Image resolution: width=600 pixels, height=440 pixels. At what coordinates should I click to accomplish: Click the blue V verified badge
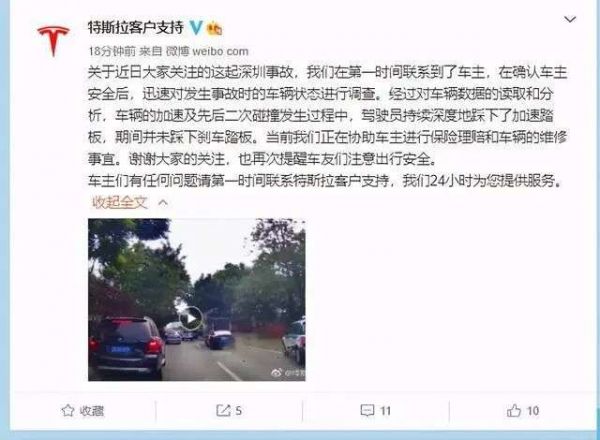pos(196,28)
